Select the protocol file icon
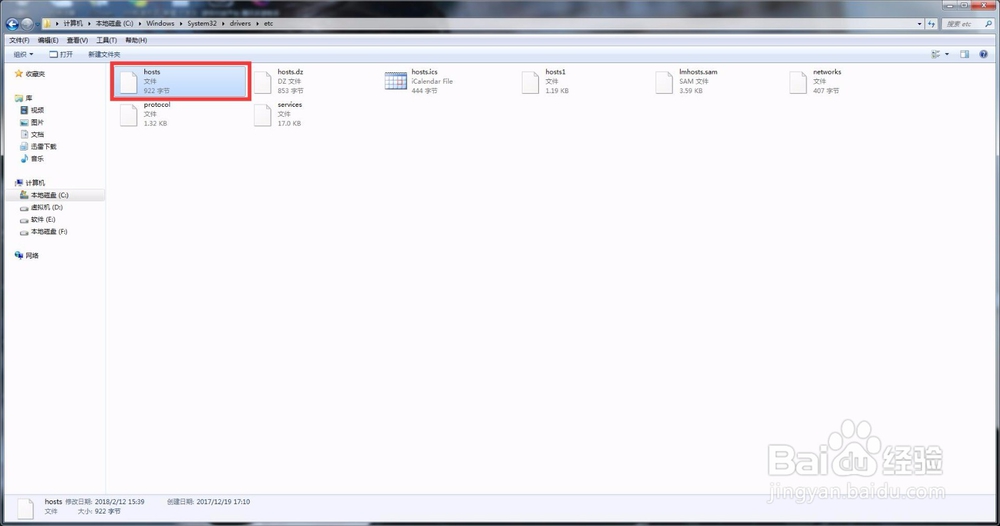Screen dimensions: 1000x526 pyautogui.click(x=129, y=115)
